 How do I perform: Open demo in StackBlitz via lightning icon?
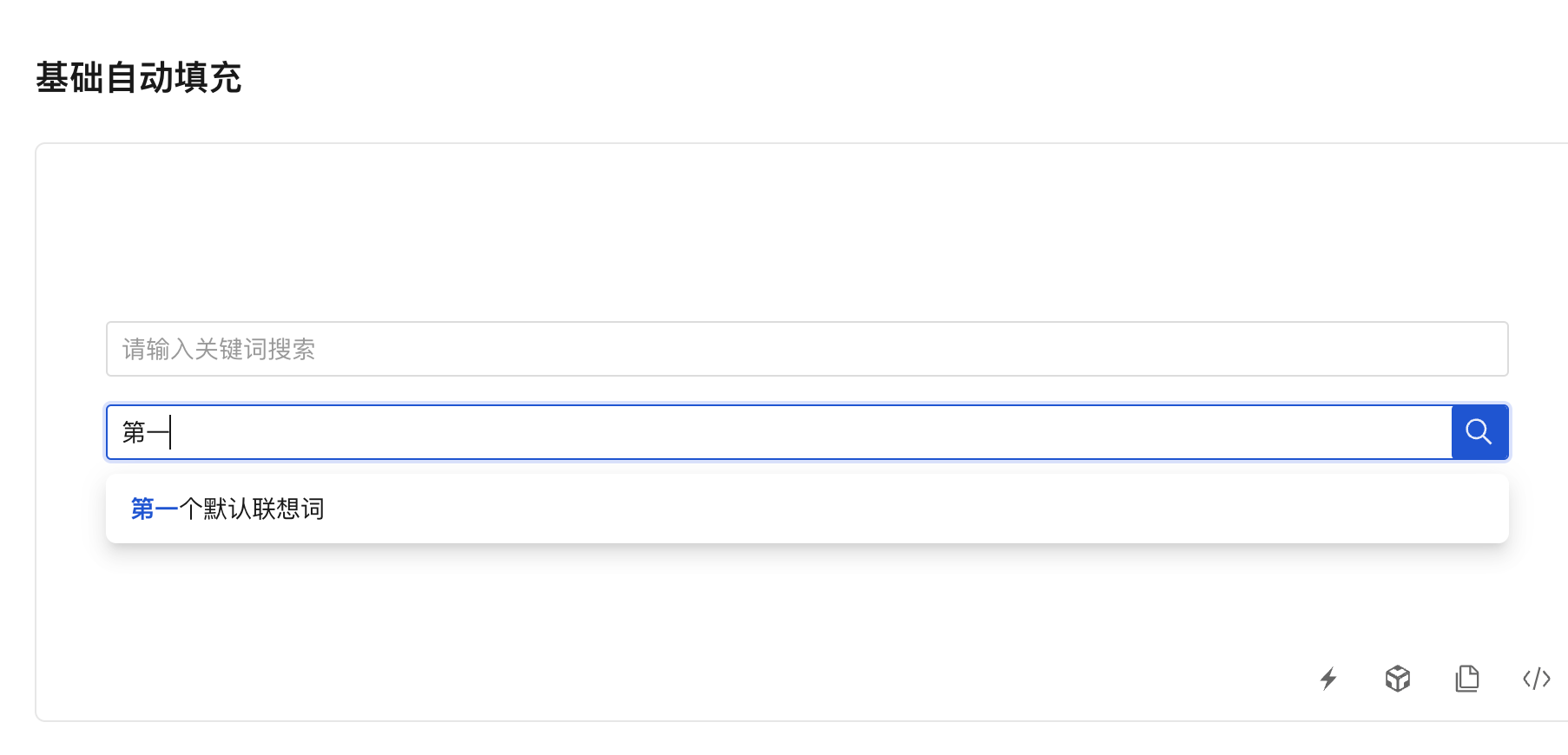(x=1328, y=679)
